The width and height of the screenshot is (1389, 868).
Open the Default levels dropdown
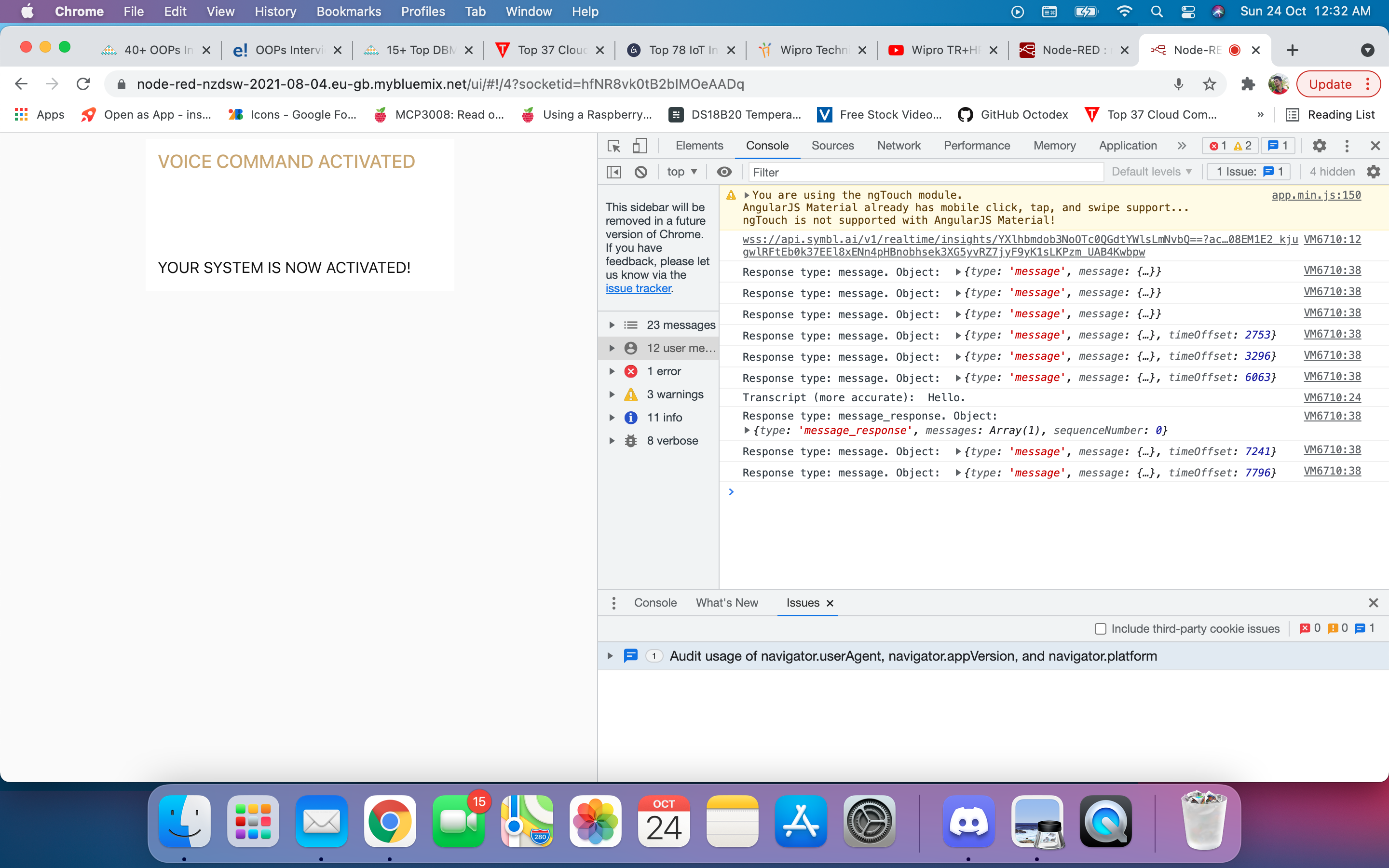point(1151,172)
